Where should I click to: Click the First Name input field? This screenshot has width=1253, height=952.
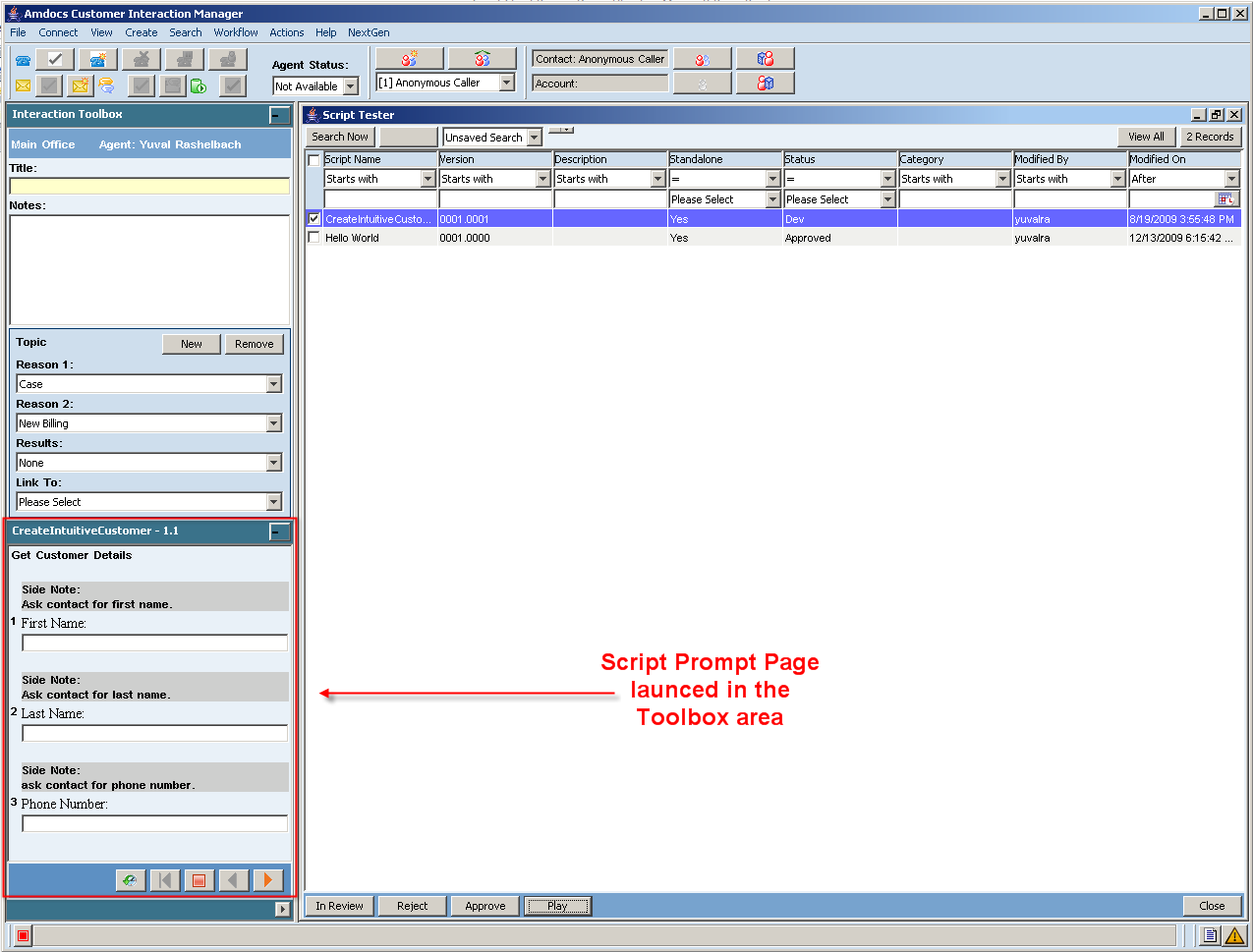(154, 643)
